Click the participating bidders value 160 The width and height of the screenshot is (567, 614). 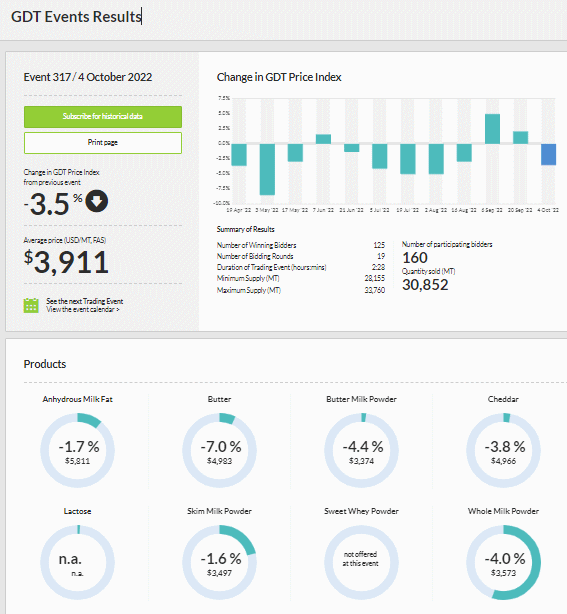click(415, 258)
